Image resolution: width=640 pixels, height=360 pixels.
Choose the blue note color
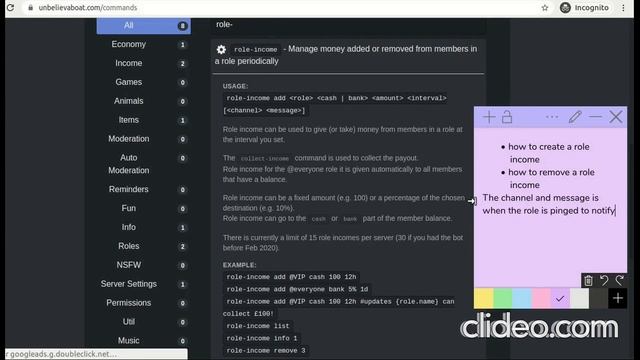pyautogui.click(x=522, y=298)
